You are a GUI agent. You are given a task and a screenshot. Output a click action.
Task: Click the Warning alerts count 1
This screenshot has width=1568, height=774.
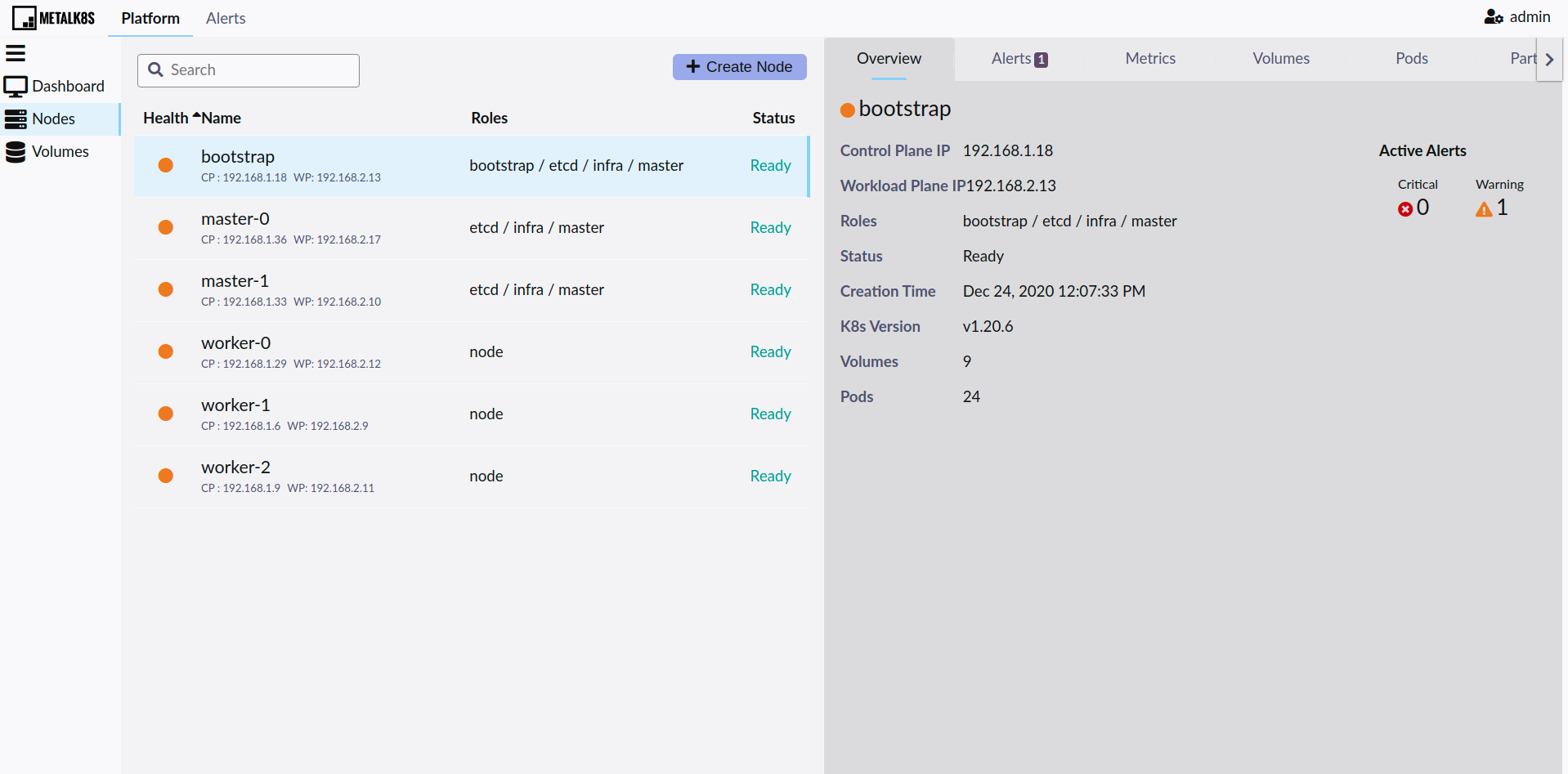tap(1502, 208)
